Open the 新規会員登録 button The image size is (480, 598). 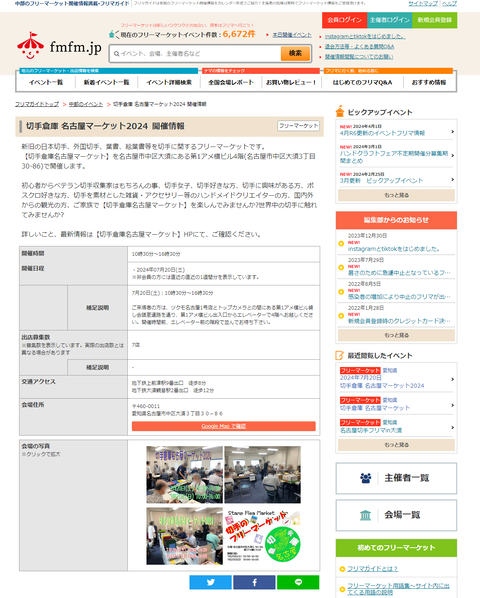pyautogui.click(x=435, y=20)
